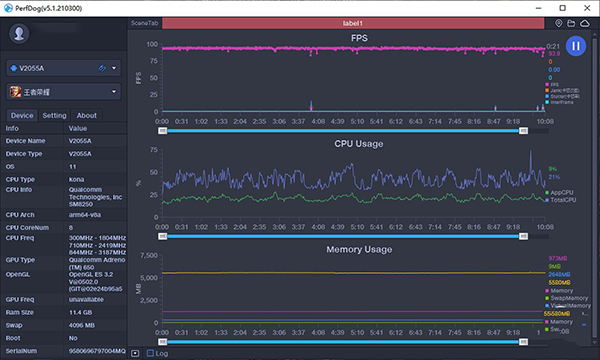Click the CPU Usage chart title
Screen dimensions: 600x360
click(359, 143)
